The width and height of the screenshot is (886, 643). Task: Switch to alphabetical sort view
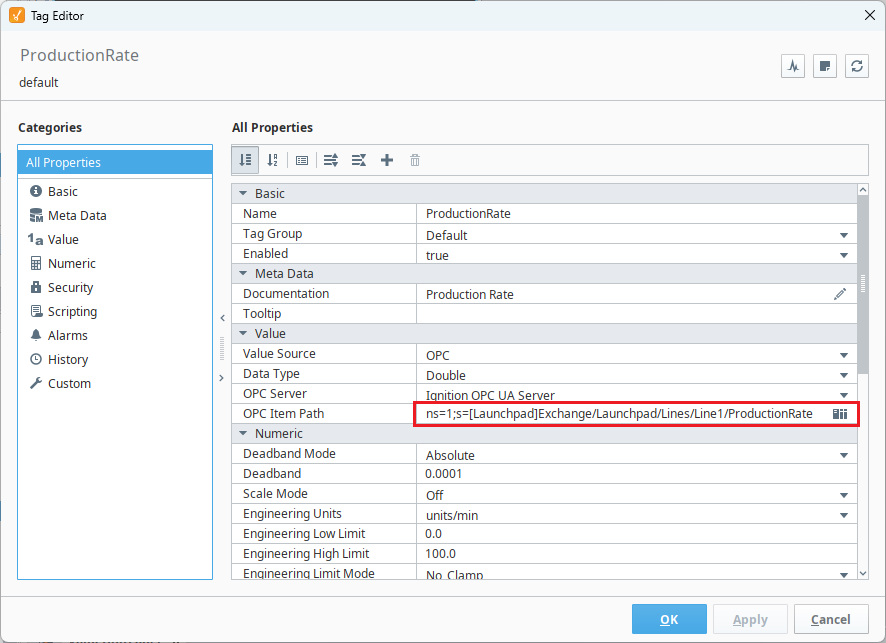pyautogui.click(x=272, y=160)
